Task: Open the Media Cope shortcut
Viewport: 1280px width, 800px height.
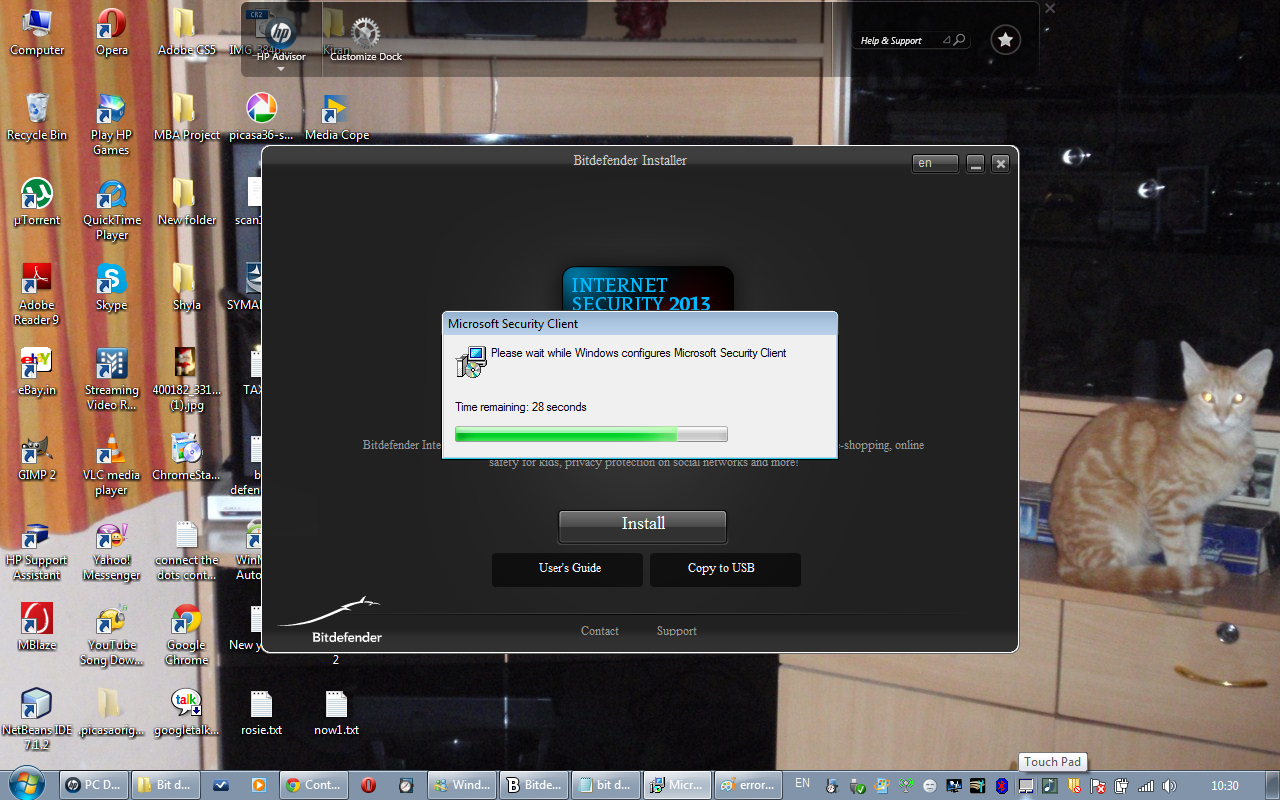Action: coord(336,118)
